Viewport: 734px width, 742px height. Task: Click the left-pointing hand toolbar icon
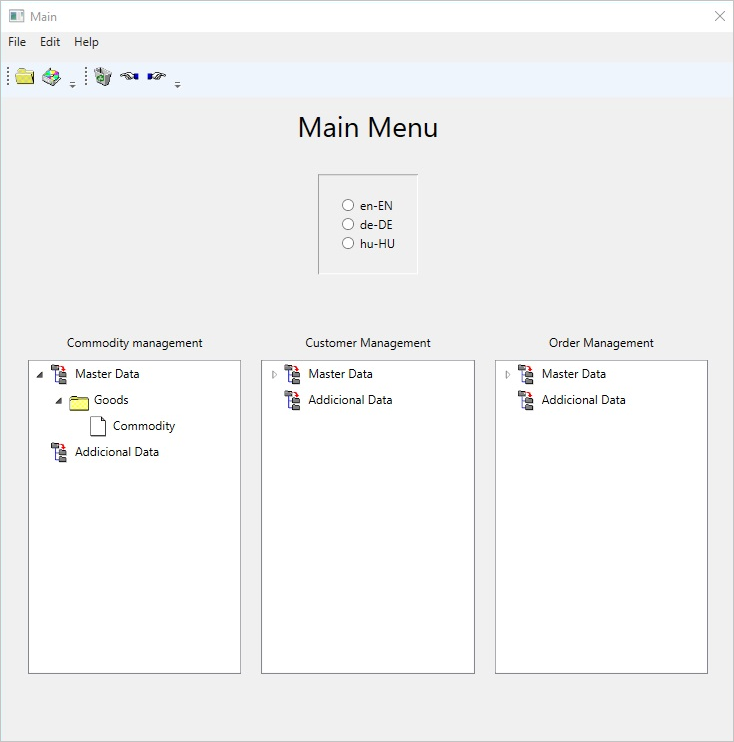point(129,77)
